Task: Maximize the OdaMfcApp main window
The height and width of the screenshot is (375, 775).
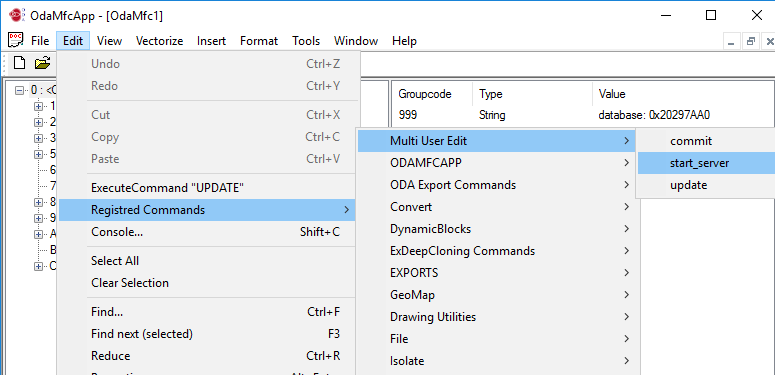Action: coord(711,15)
